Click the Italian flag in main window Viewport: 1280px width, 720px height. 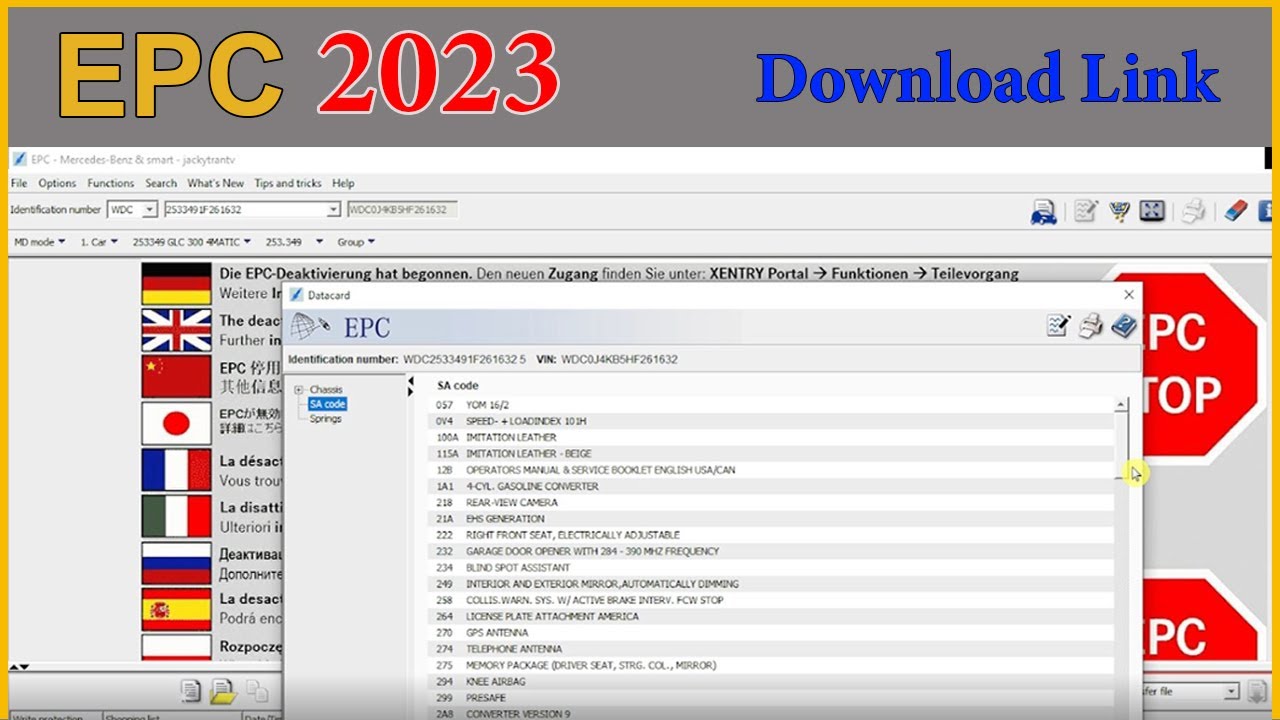coord(176,516)
